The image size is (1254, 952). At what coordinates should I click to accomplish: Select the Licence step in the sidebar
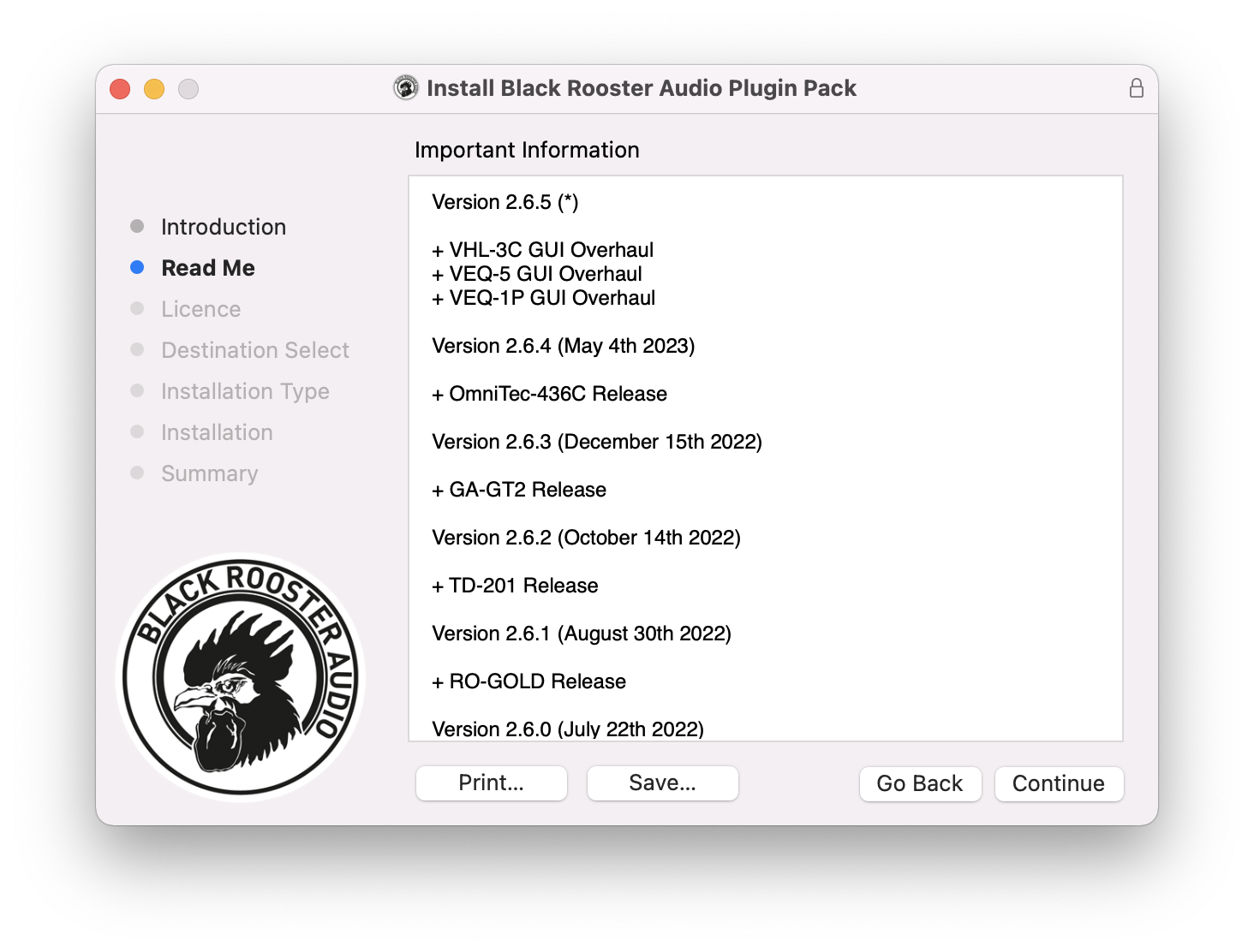[x=186, y=309]
